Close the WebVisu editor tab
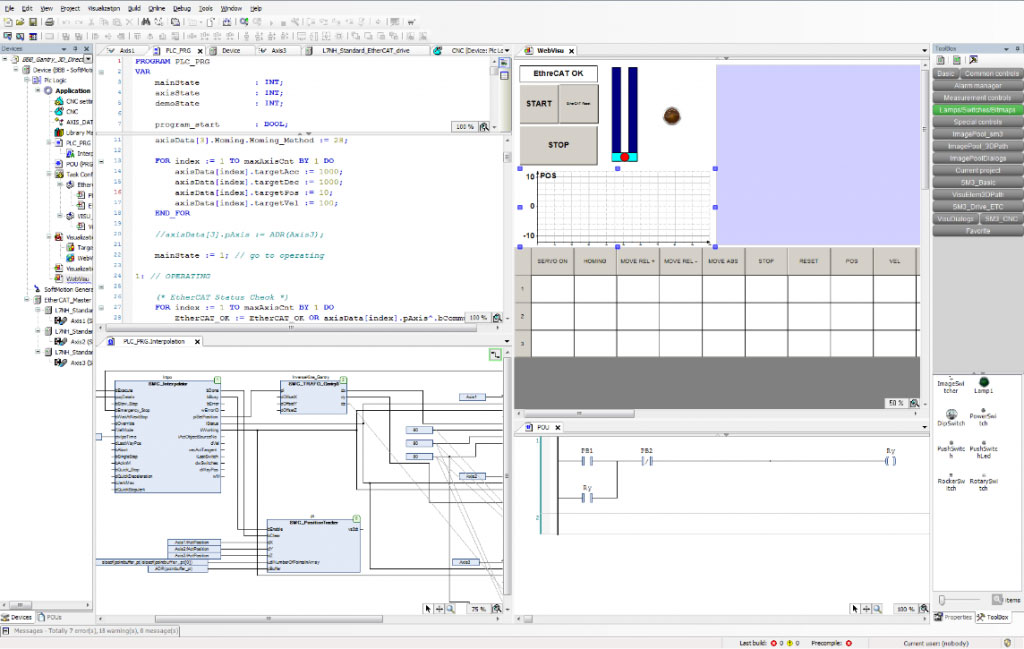The height and width of the screenshot is (649, 1024). click(571, 50)
